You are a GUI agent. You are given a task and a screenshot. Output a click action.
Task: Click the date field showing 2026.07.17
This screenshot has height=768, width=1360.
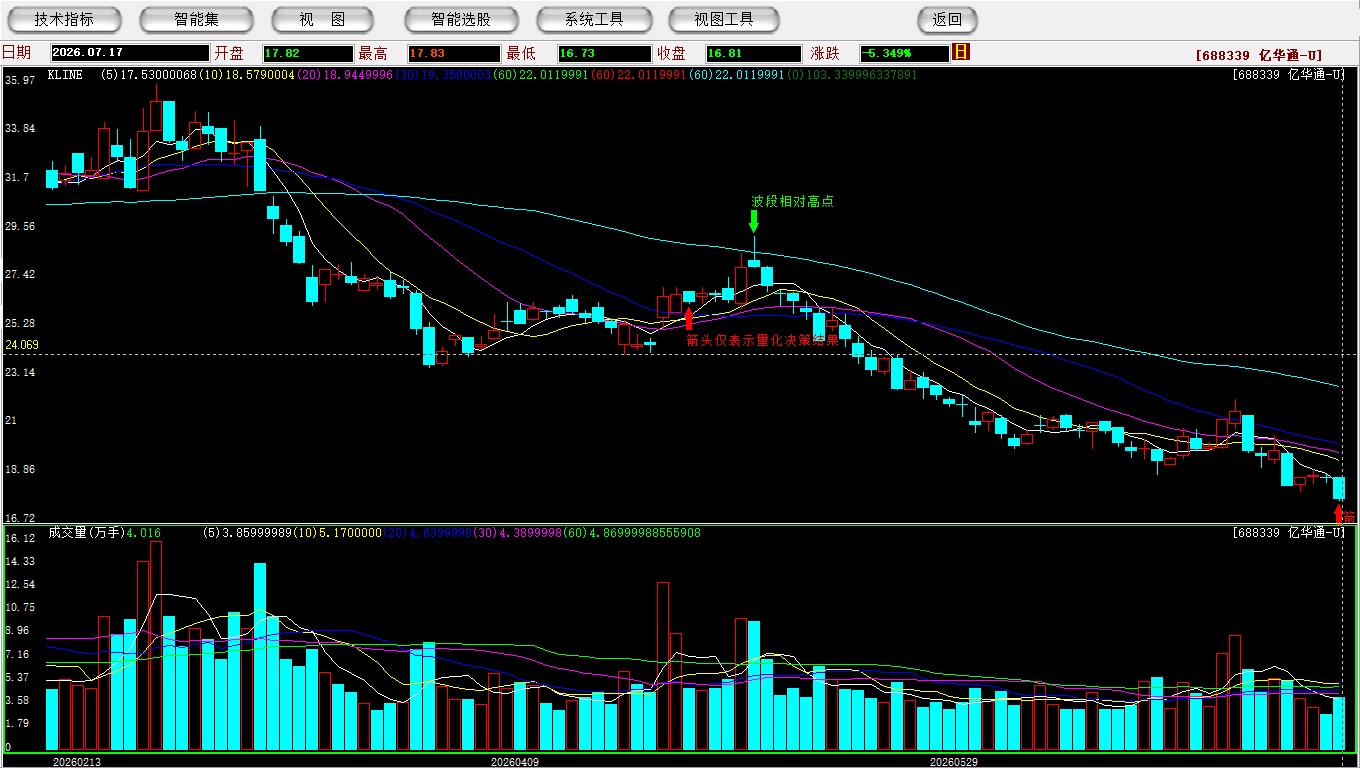[x=130, y=53]
